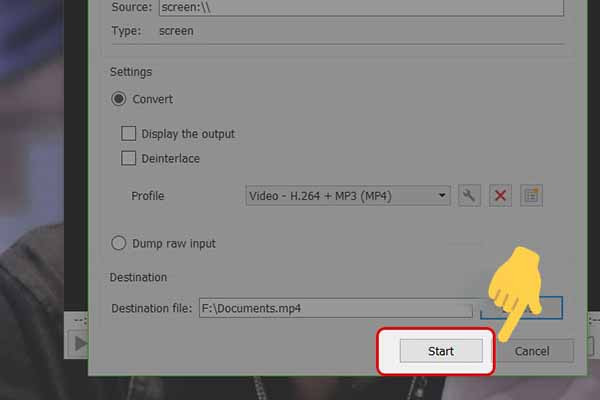This screenshot has height=400, width=600.
Task: Enable Display the output checkbox
Action: click(x=128, y=134)
